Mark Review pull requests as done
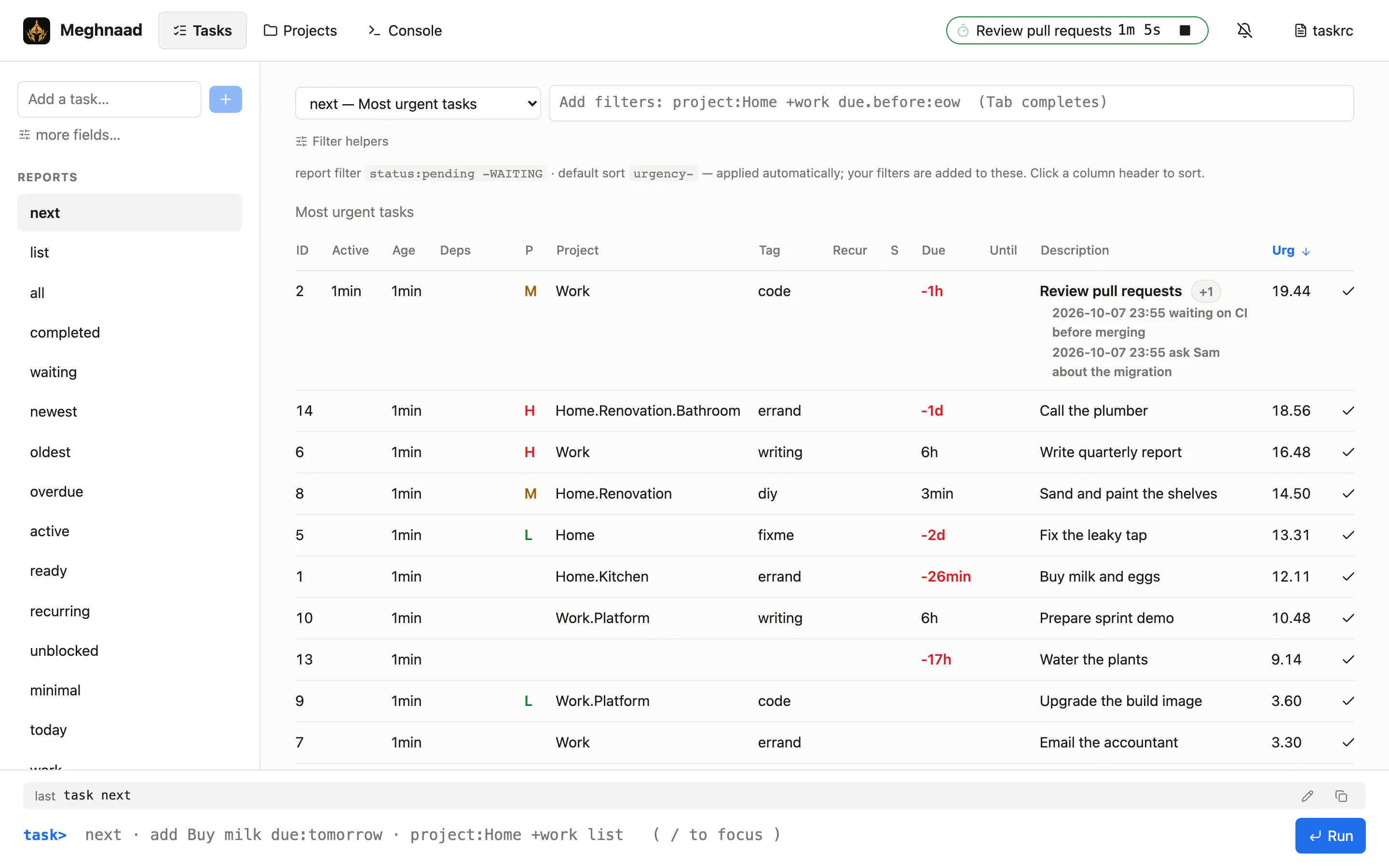Image resolution: width=1389 pixels, height=868 pixels. pos(1348,291)
